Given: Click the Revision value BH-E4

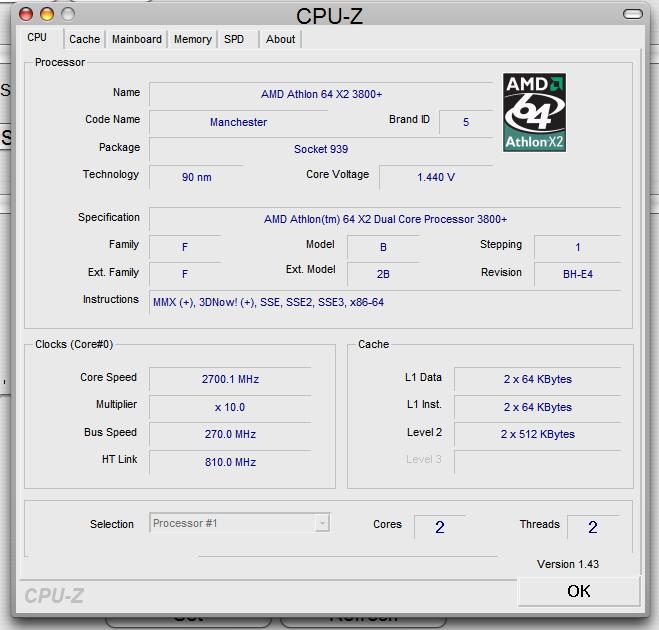Looking at the screenshot, I should (x=577, y=274).
